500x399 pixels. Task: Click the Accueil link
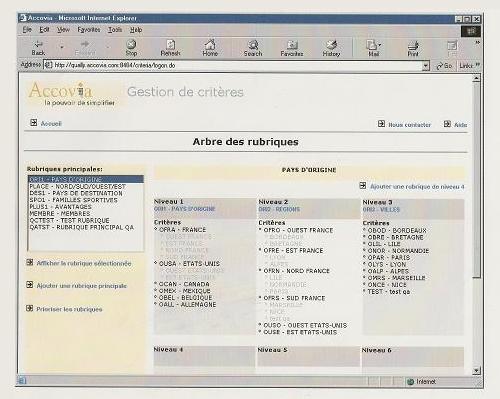coord(51,124)
